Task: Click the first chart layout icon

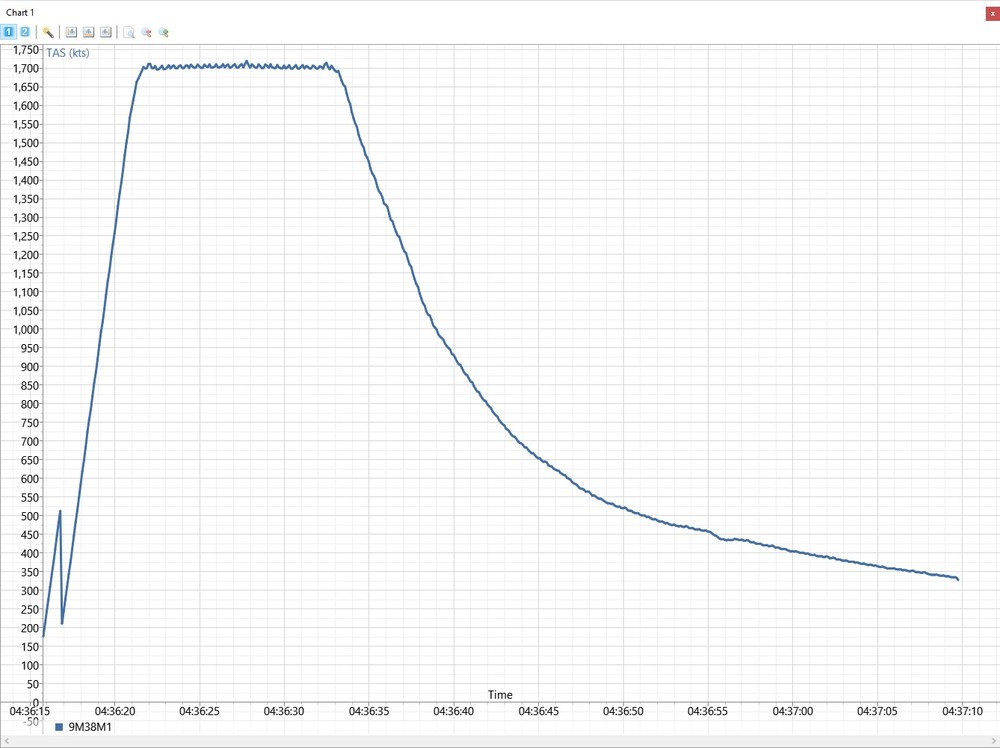Action: pos(71,32)
